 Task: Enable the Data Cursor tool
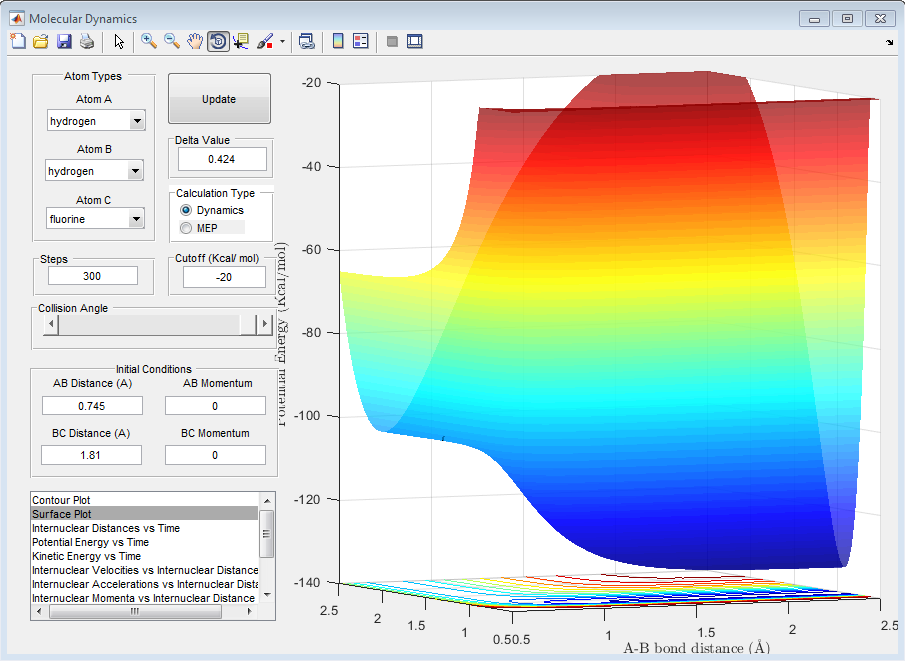(x=242, y=41)
